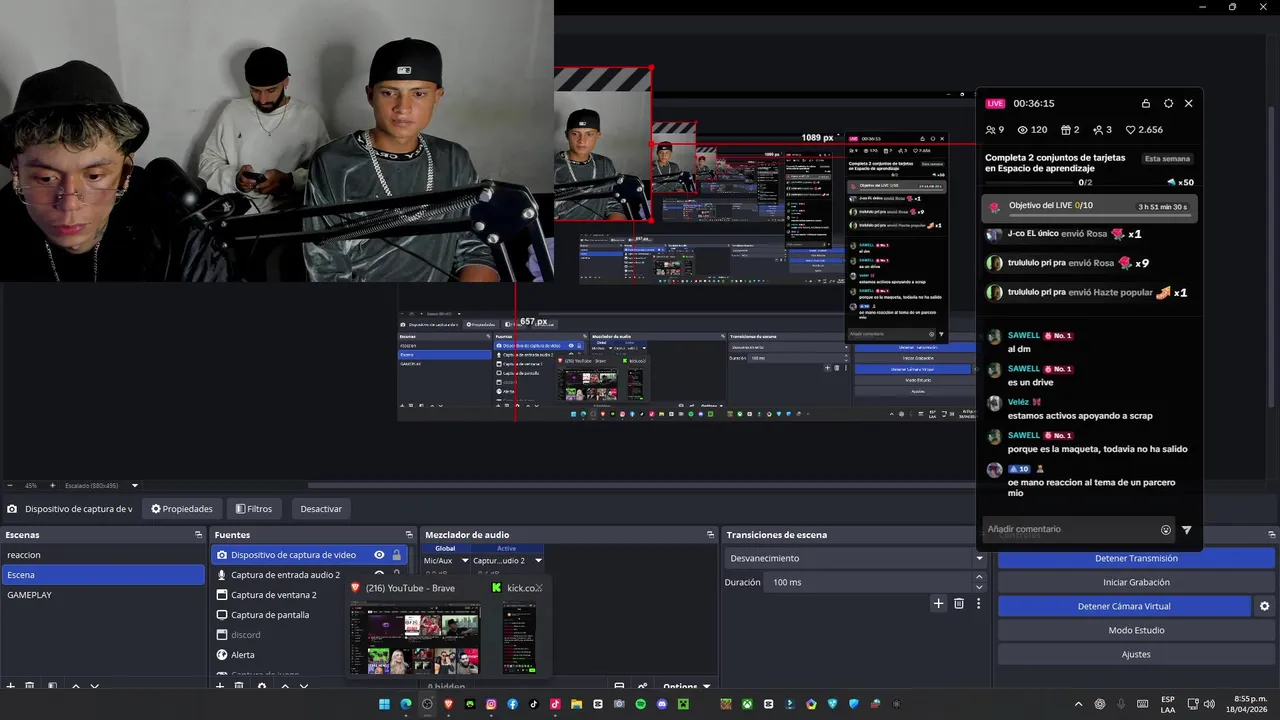
Task: Toggle lock on TikTok LIVE overlay
Action: (1146, 103)
